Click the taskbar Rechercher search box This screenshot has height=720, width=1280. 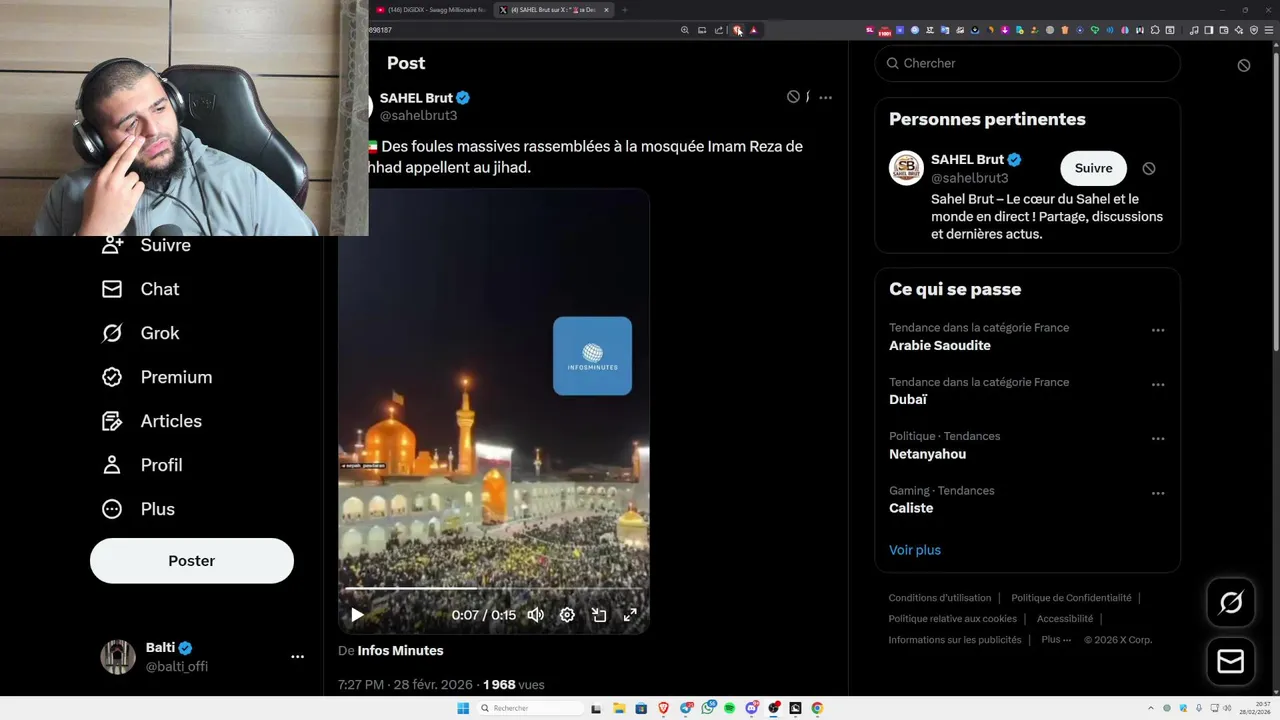coord(530,708)
